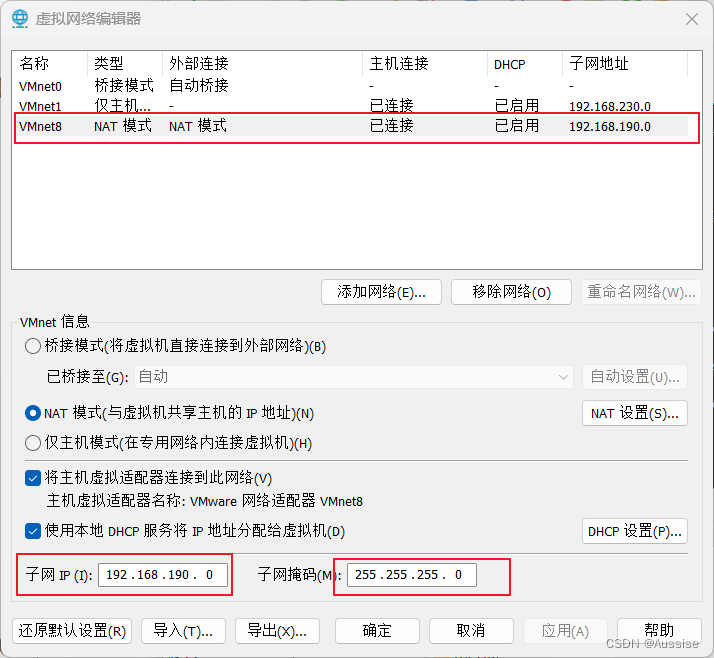The image size is (714, 658).
Task: Click the 名称 column header
Action: (x=34, y=63)
